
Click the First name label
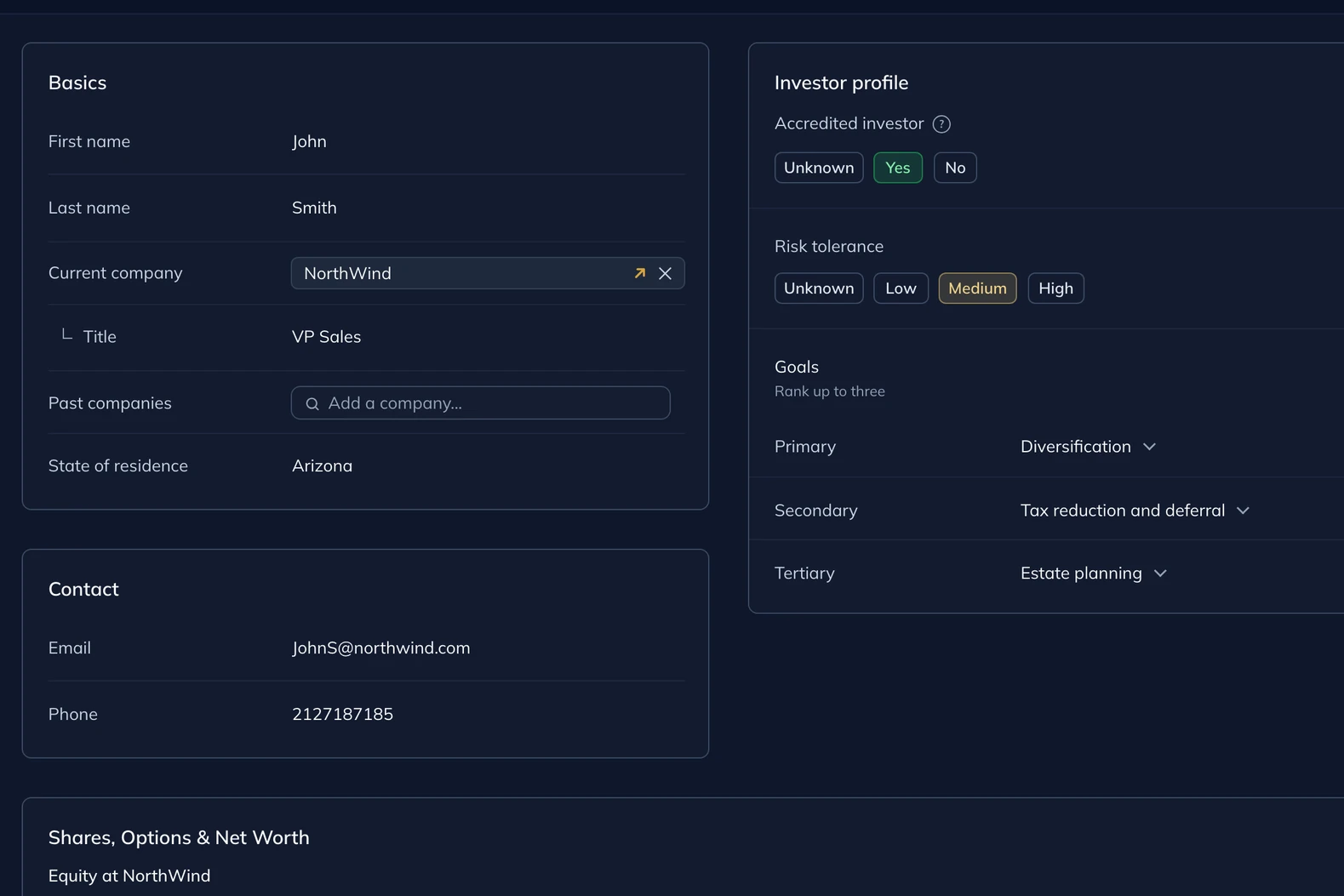coord(89,141)
